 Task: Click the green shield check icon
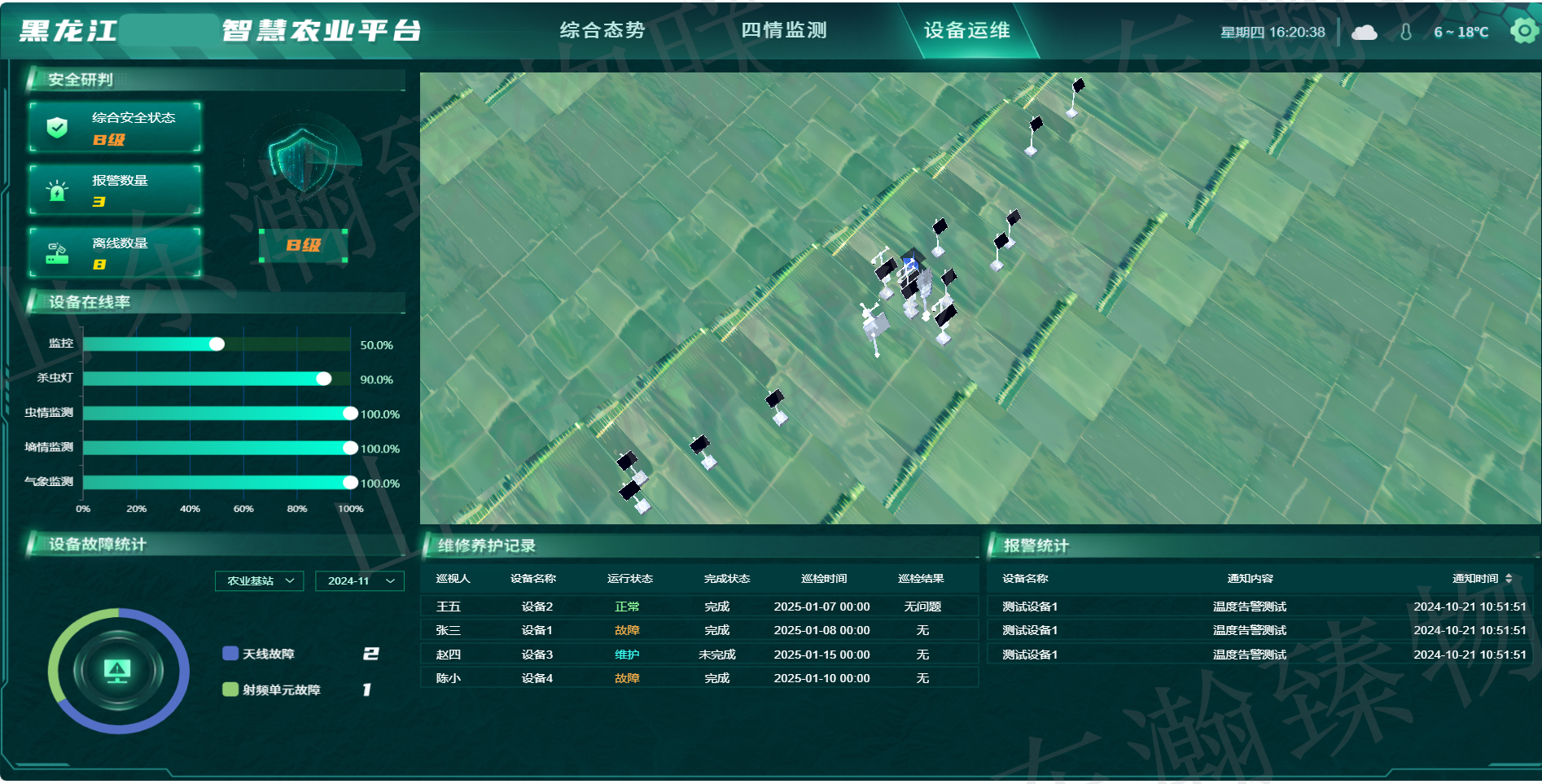[x=57, y=127]
